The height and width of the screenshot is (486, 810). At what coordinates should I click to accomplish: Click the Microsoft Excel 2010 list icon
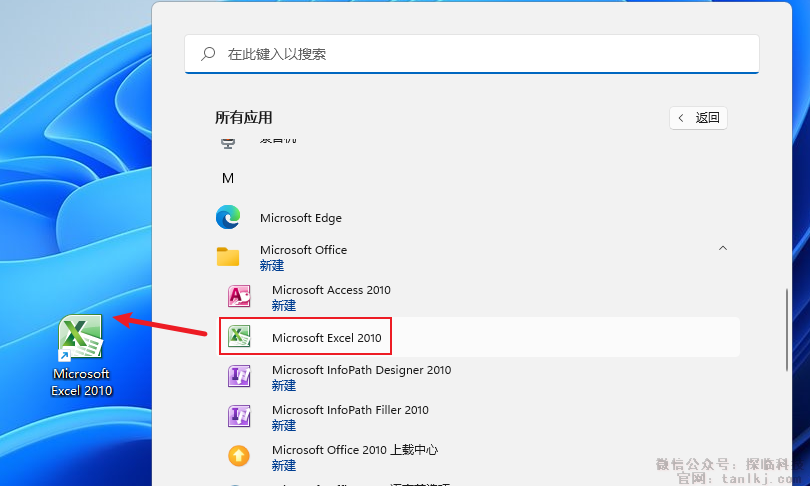pyautogui.click(x=239, y=336)
